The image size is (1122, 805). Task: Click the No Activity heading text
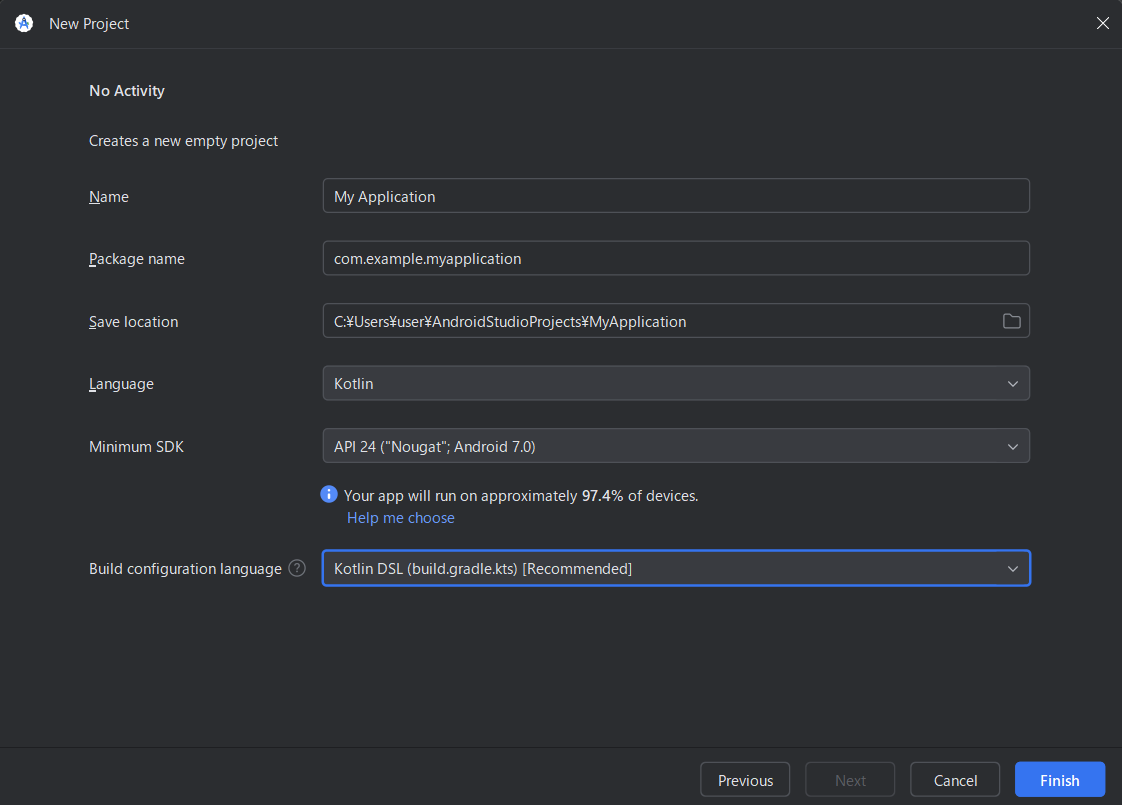pyautogui.click(x=126, y=90)
